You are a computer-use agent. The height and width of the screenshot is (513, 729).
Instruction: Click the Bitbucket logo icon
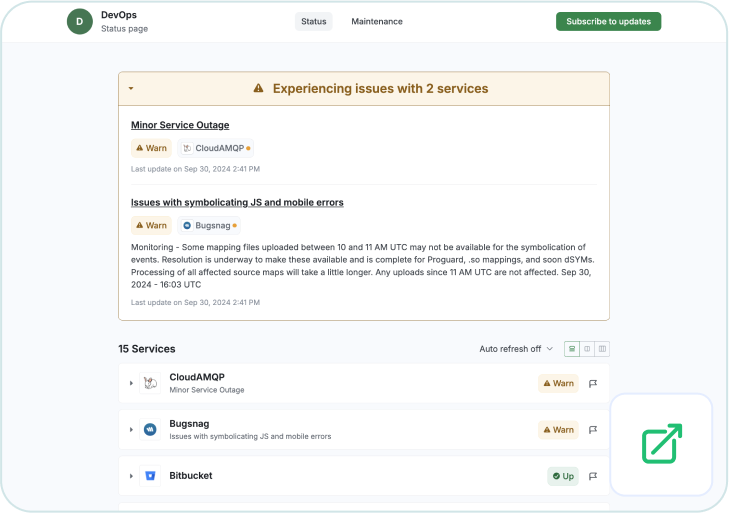coord(150,476)
